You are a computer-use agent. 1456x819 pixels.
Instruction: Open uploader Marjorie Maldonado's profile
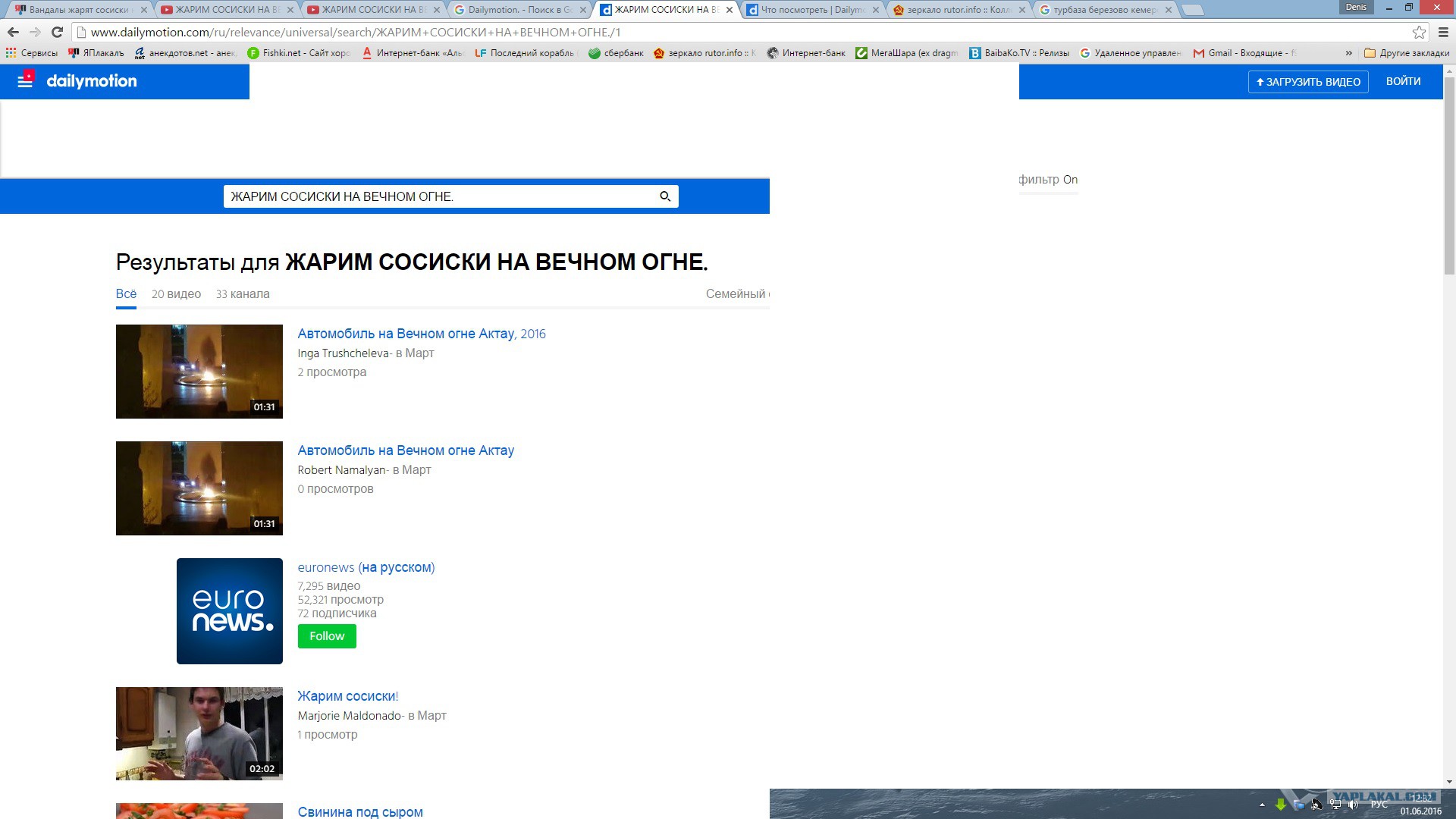coord(350,716)
